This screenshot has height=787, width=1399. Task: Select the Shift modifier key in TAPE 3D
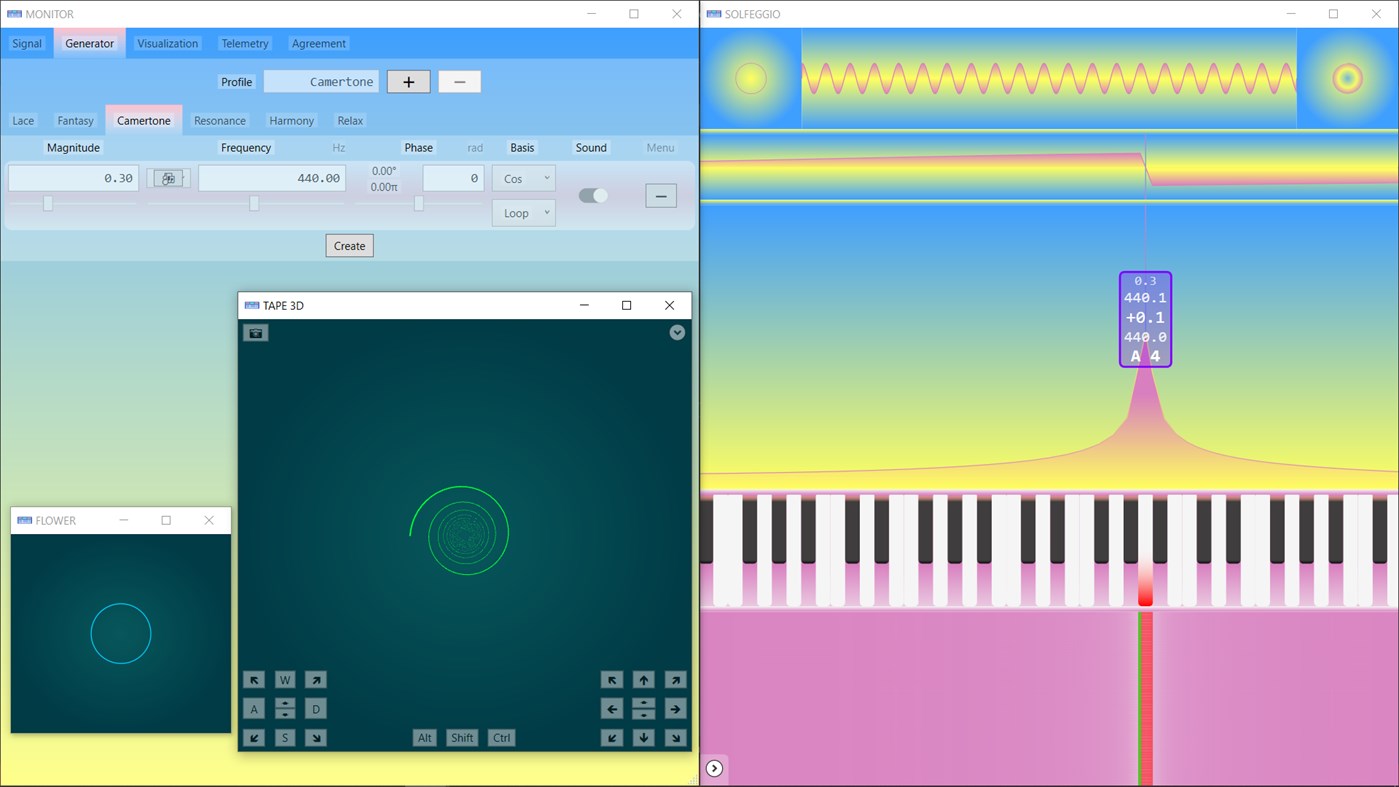(461, 737)
